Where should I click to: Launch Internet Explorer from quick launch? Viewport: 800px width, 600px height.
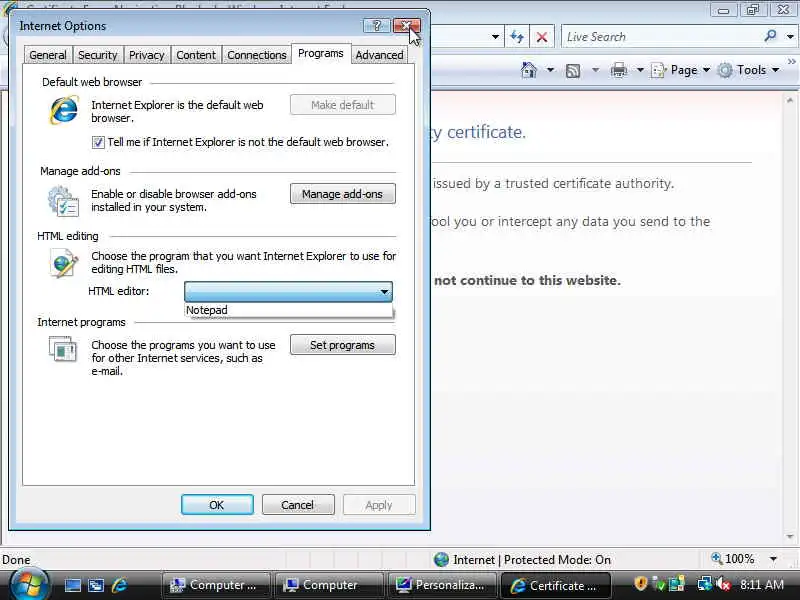[x=119, y=585]
